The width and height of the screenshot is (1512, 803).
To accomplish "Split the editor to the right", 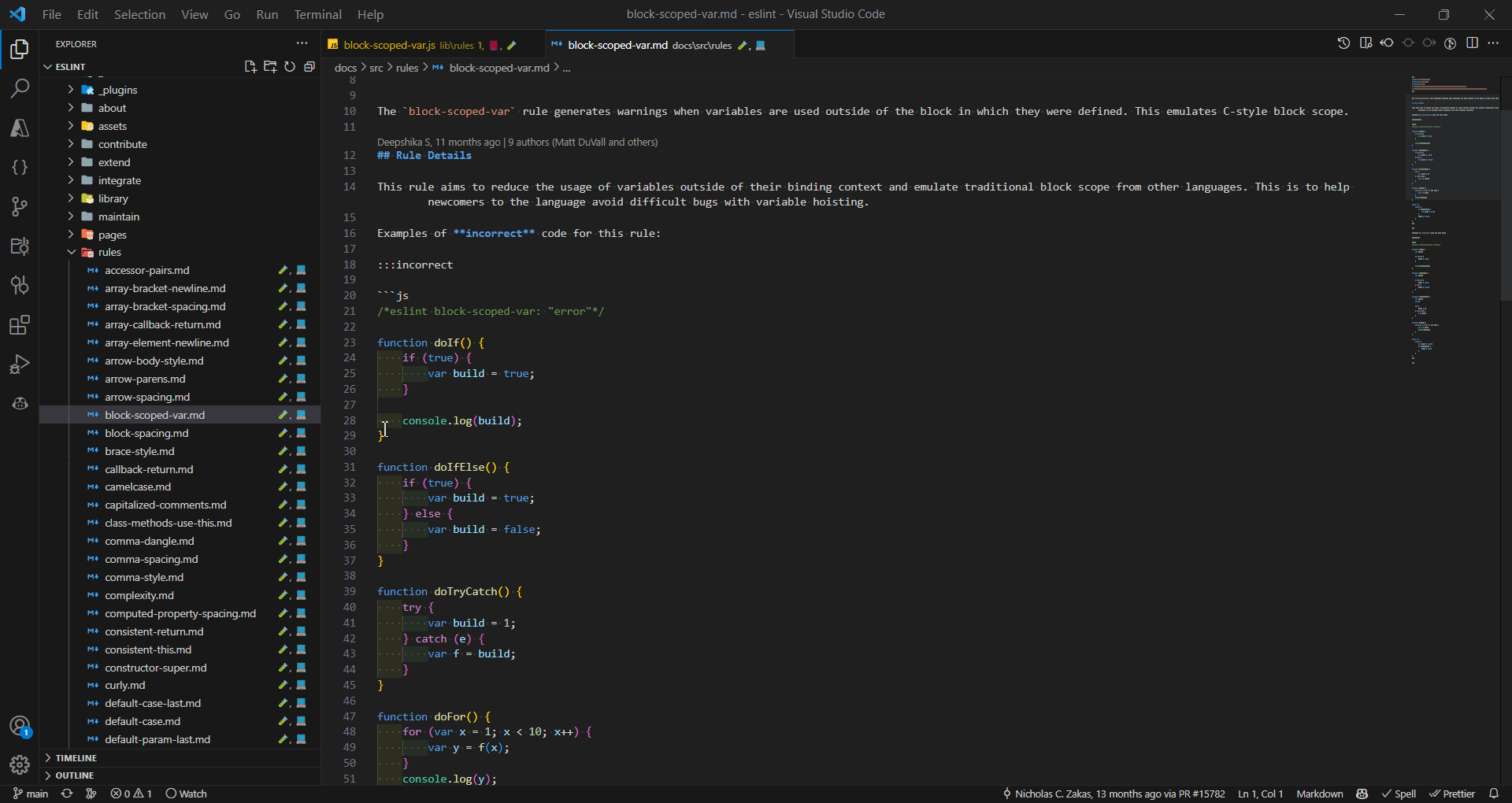I will (1472, 43).
